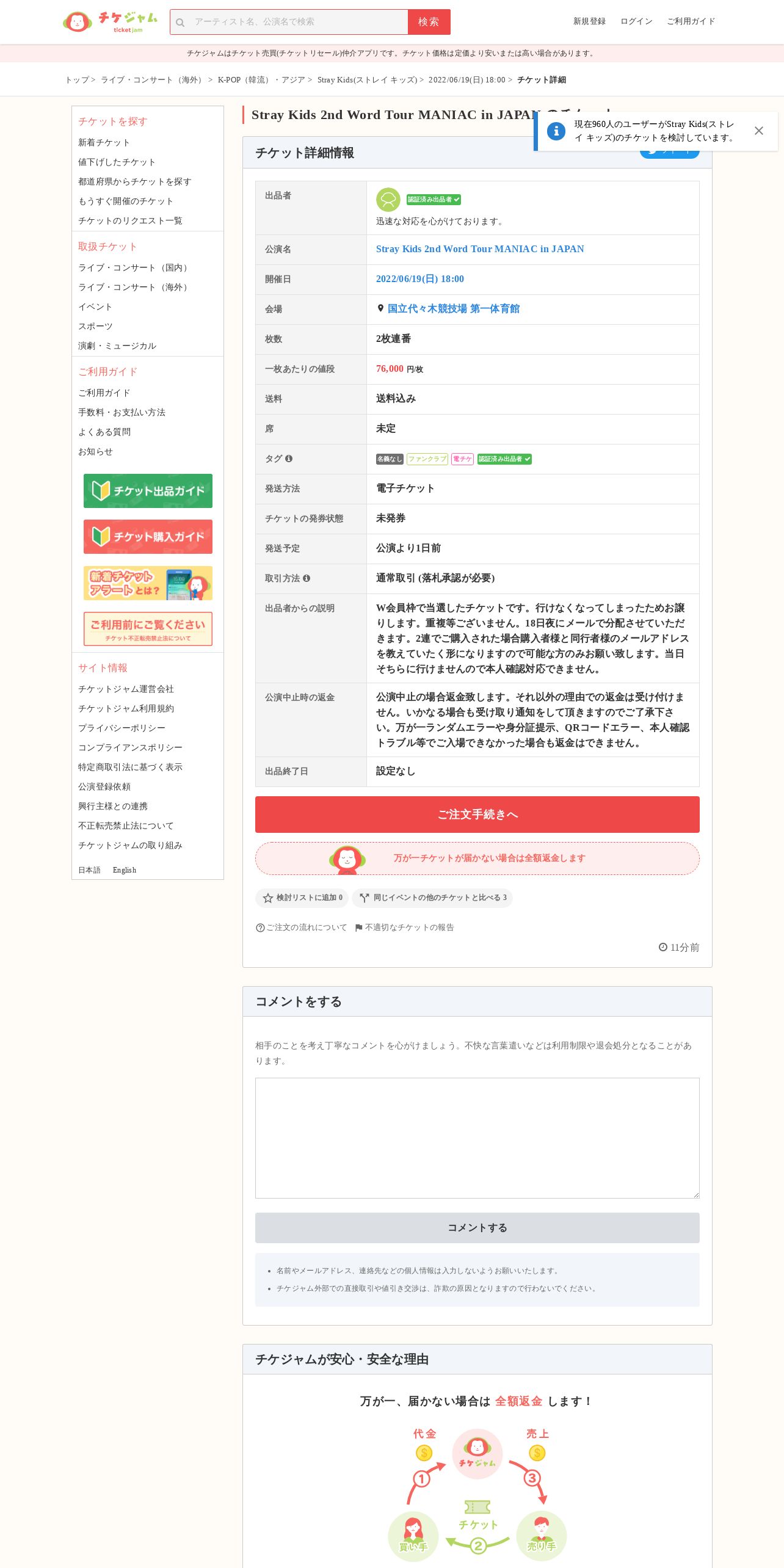Click the info icon next to 取引方法
784x1568 pixels.
307,578
